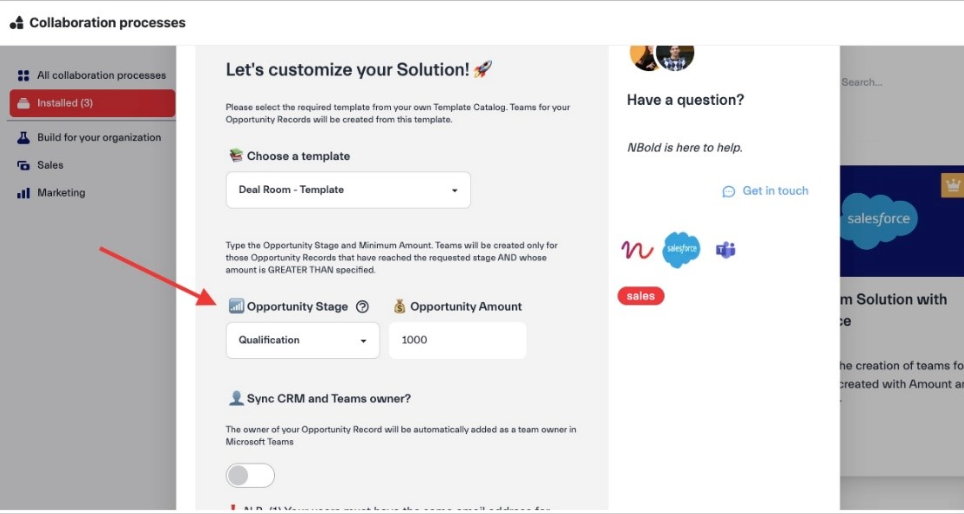Click the gold crown premium badge
The image size is (964, 514).
tap(951, 185)
